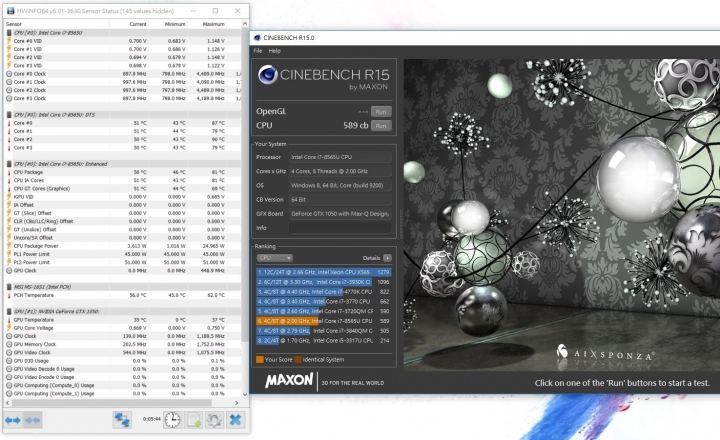720x440 pixels.
Task: Select highlighted ranking entry i7-8565U 589
Action: (x=324, y=321)
